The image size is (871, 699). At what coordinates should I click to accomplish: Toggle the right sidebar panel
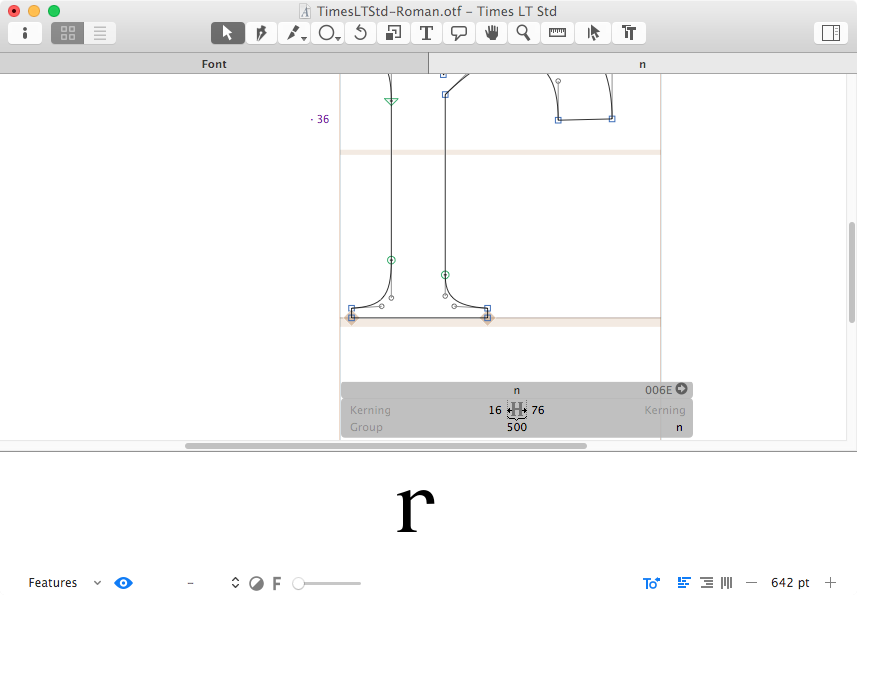point(830,33)
